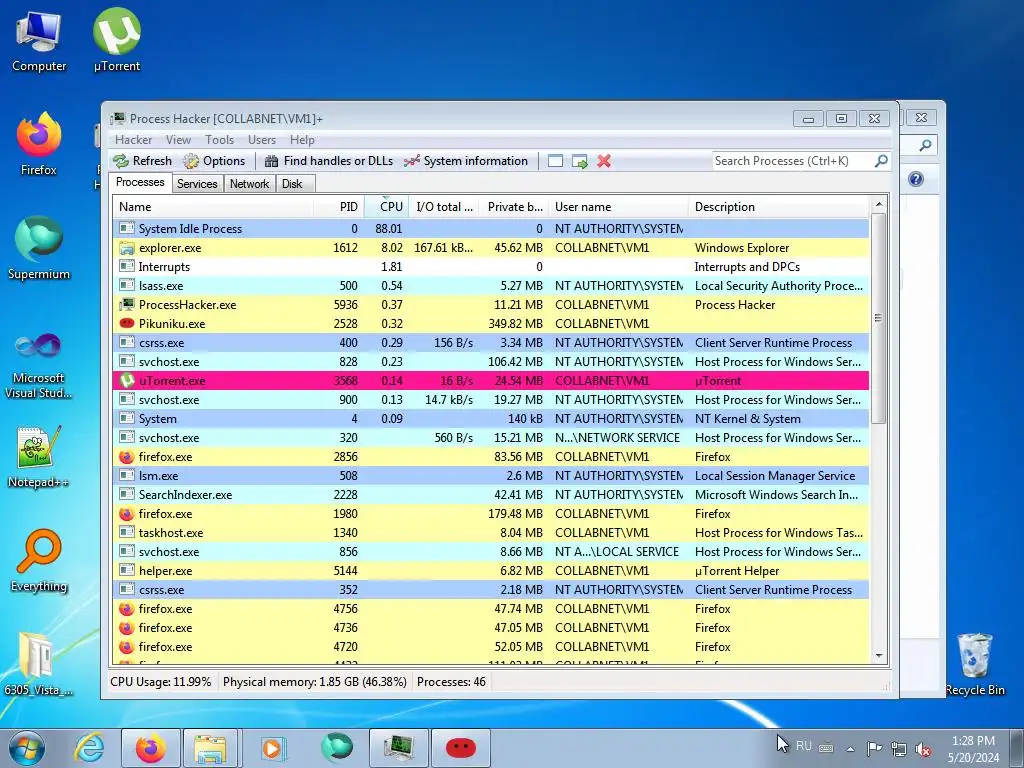Click the Pikuniku taskbar button

pyautogui.click(x=460, y=748)
